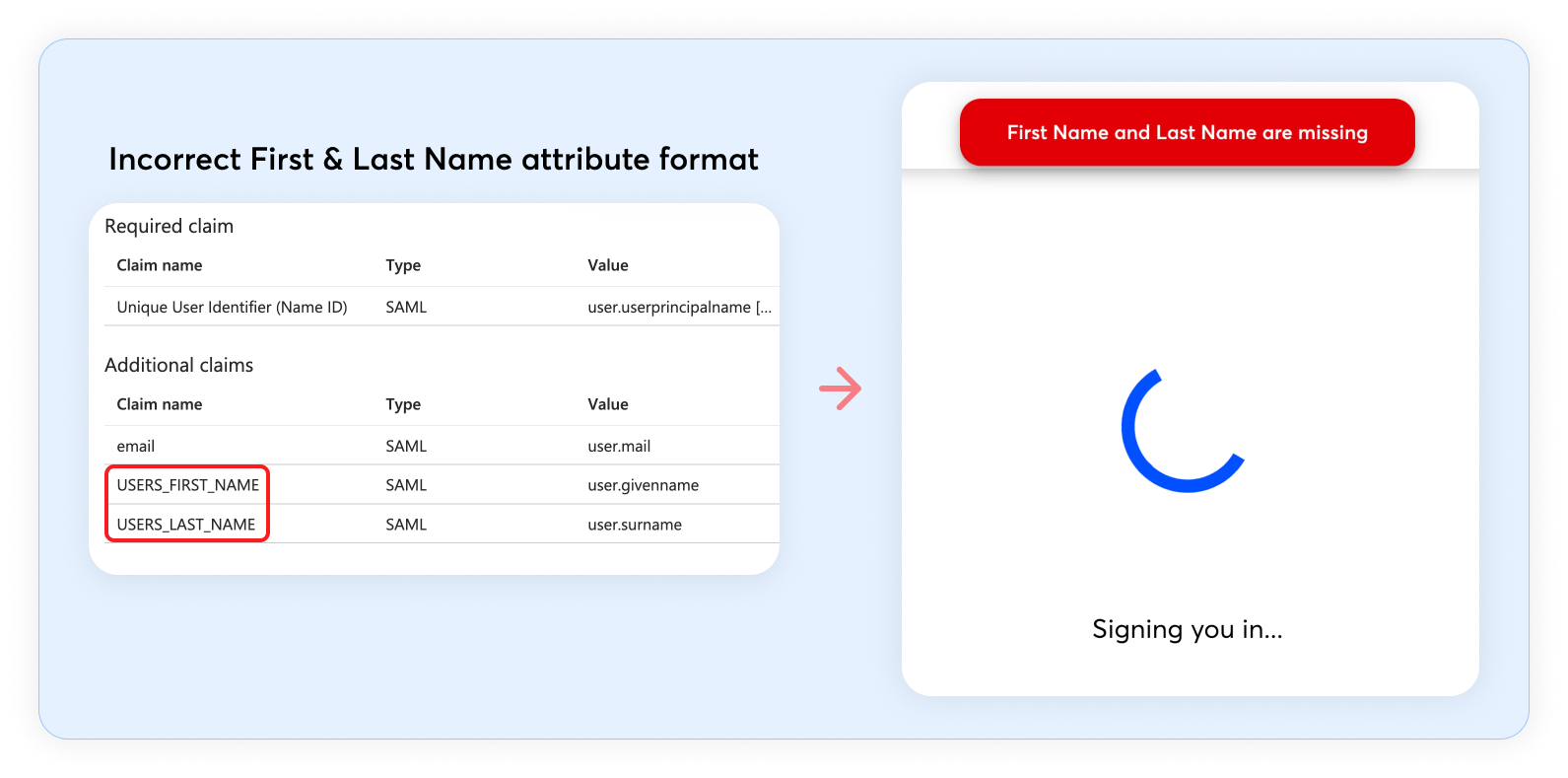The image size is (1568, 778).
Task: Click the 'Signing you in...' text
Action: [1187, 629]
